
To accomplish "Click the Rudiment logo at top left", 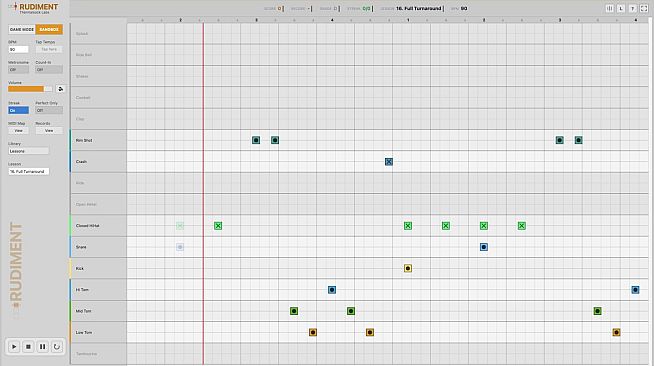I will [x=34, y=8].
